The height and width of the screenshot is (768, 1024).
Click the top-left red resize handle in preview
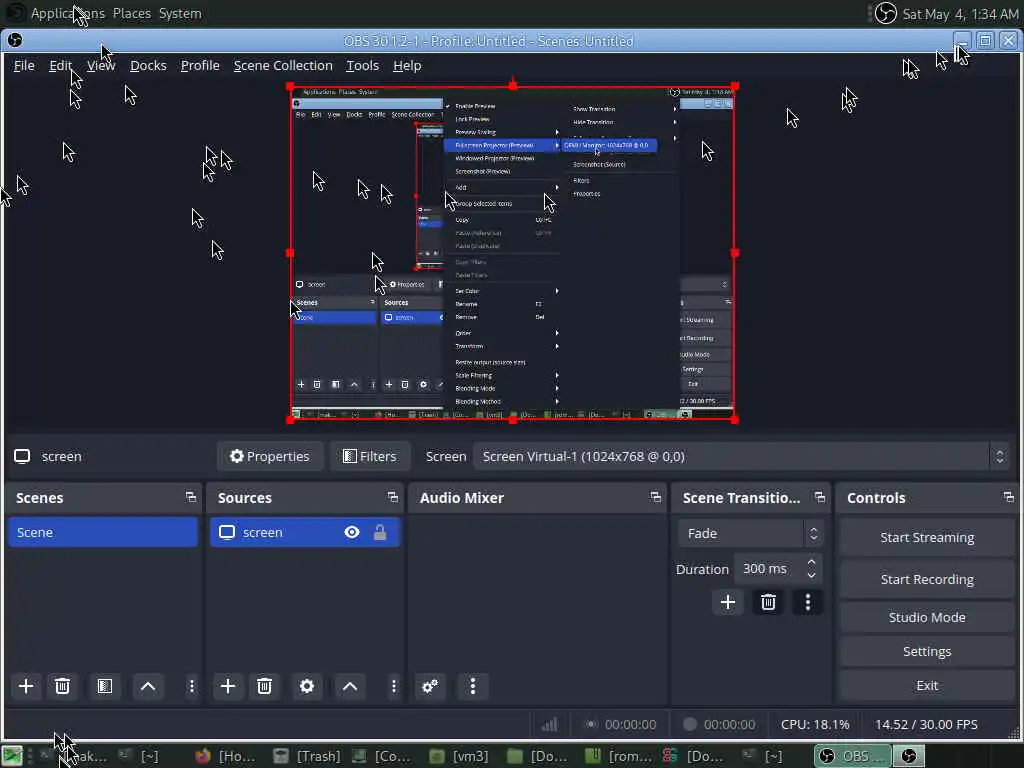click(291, 86)
